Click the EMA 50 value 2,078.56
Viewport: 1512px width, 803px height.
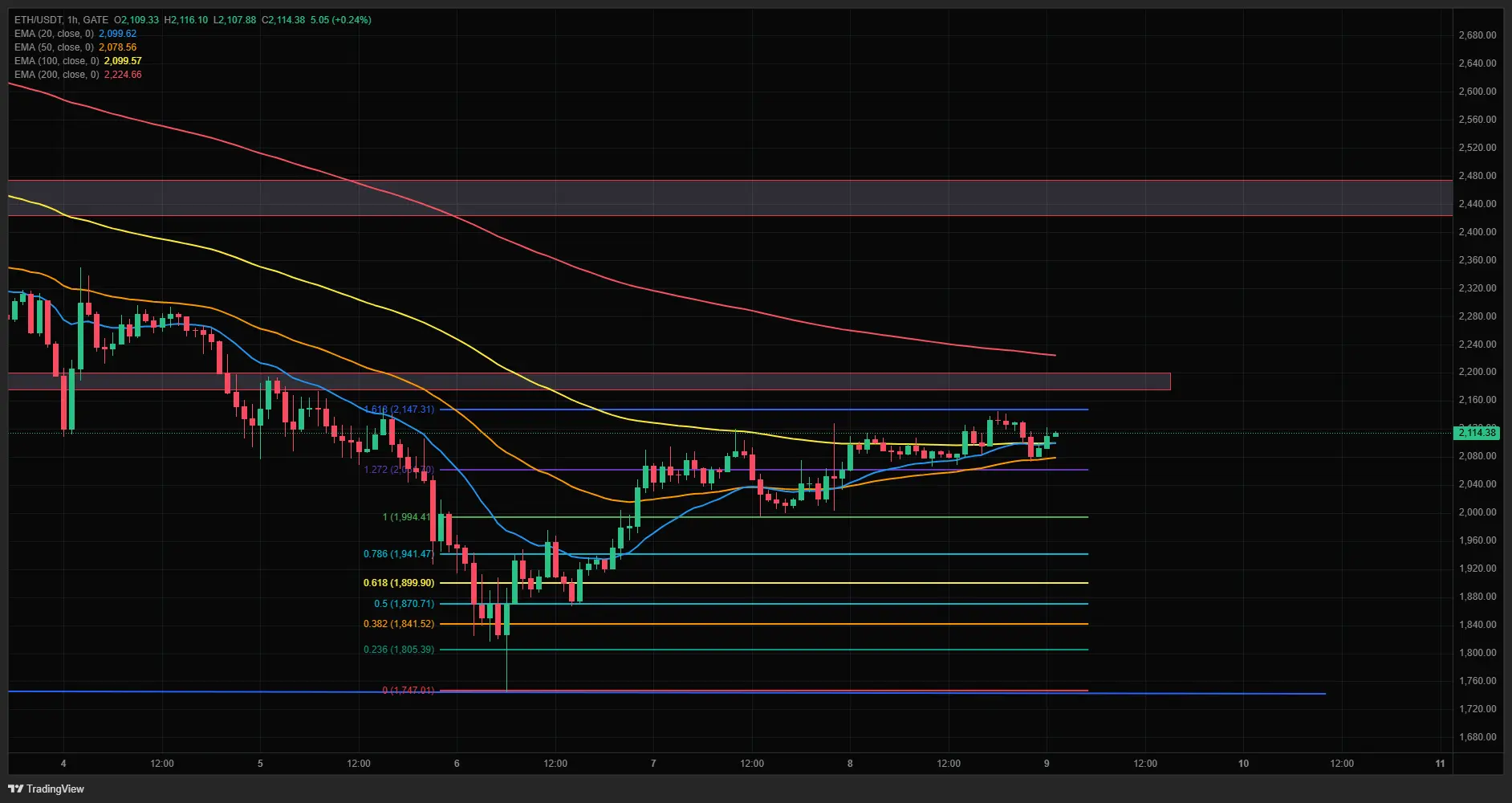118,47
